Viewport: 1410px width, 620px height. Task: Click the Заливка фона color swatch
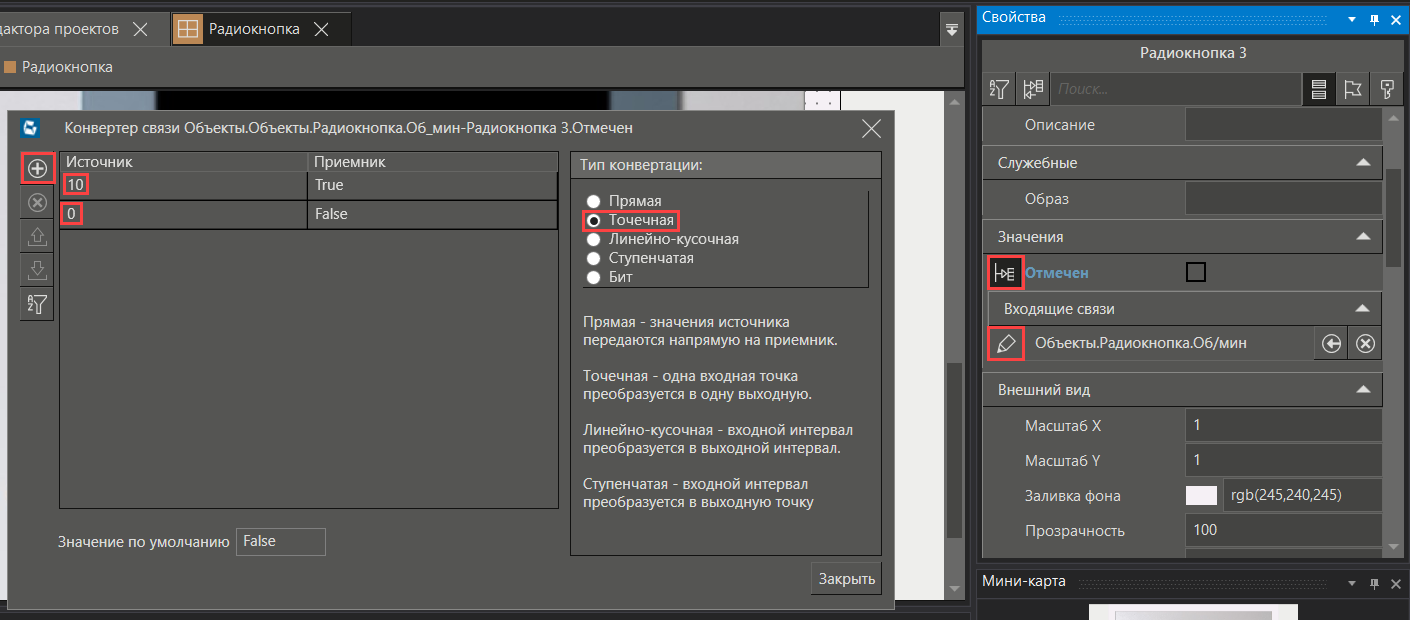pyautogui.click(x=1201, y=496)
